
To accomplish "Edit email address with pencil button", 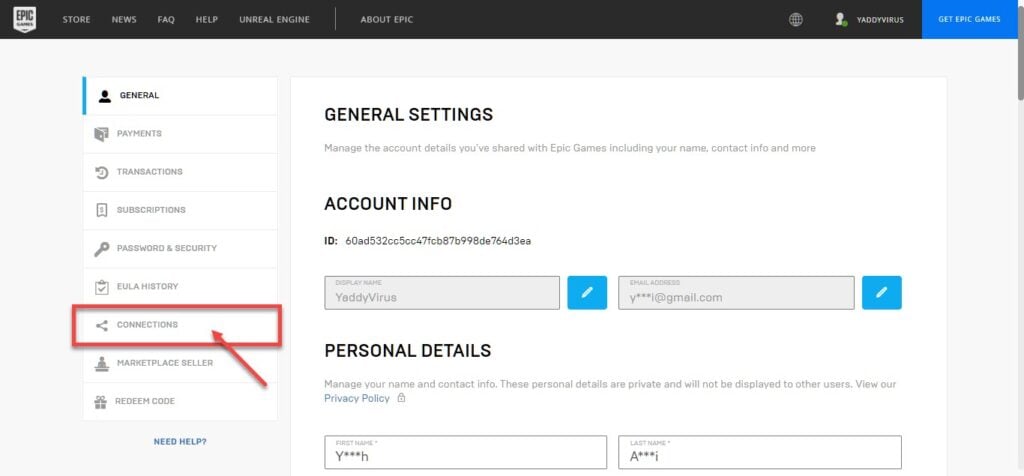I will [x=882, y=293].
